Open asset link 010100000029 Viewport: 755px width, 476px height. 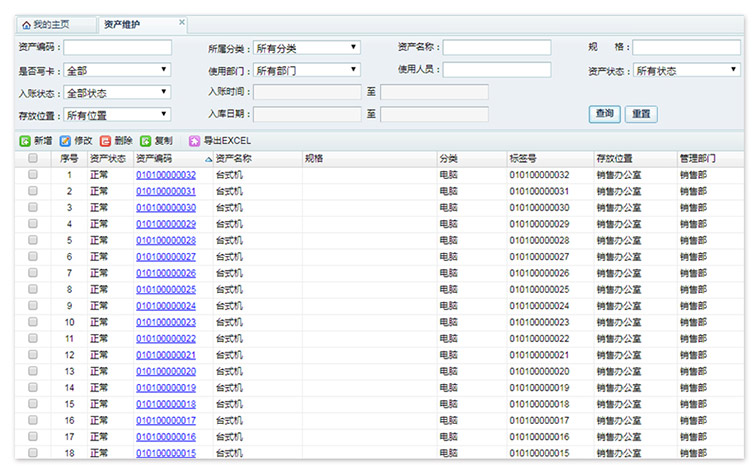[x=166, y=224]
